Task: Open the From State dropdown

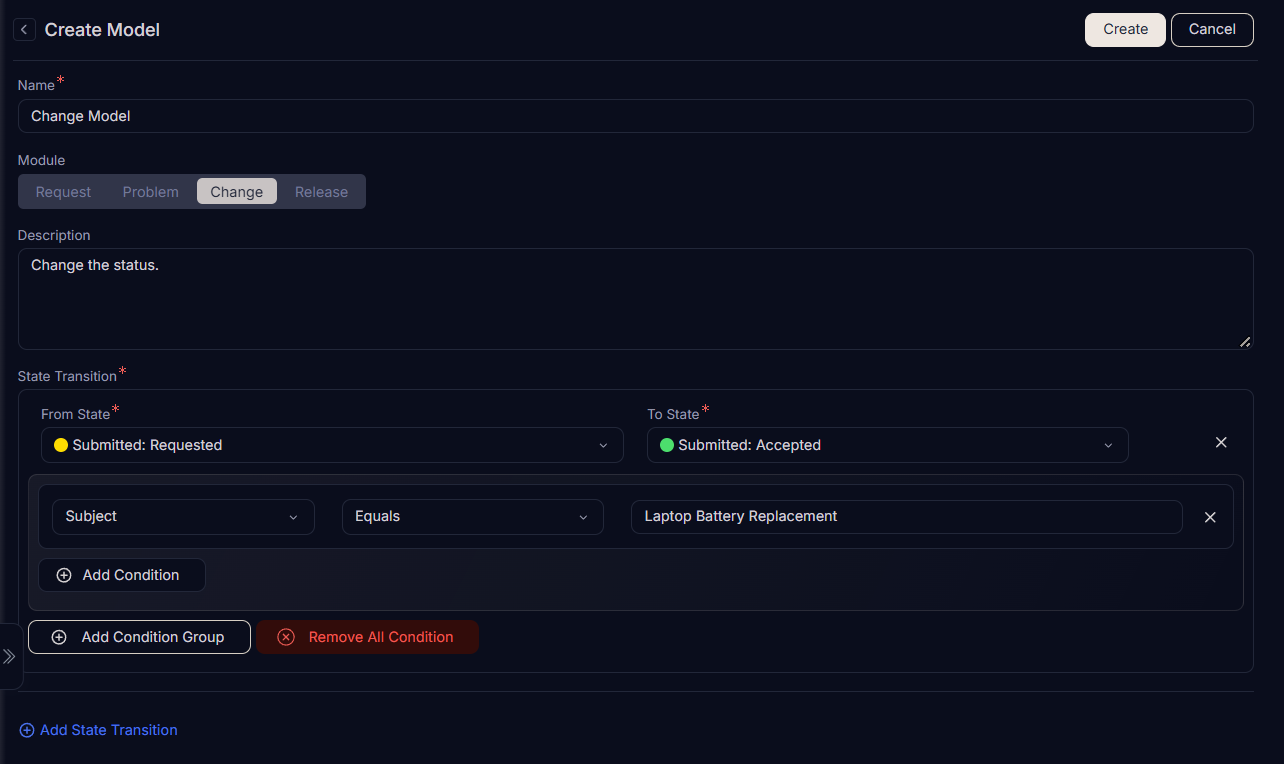Action: [x=332, y=445]
